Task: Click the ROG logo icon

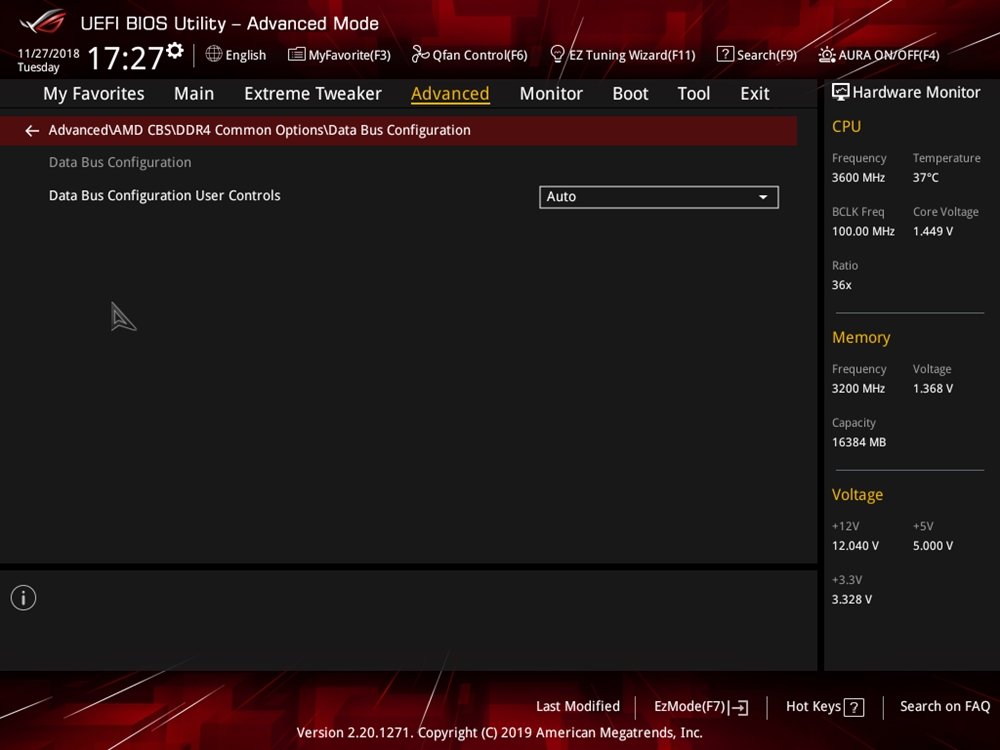Action: 42,22
